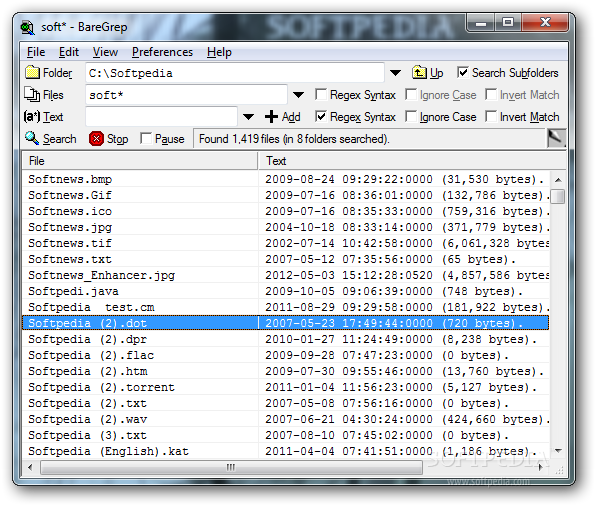Open the Folder path history dropdown
Viewport: 596px width, 506px height.
tap(396, 72)
